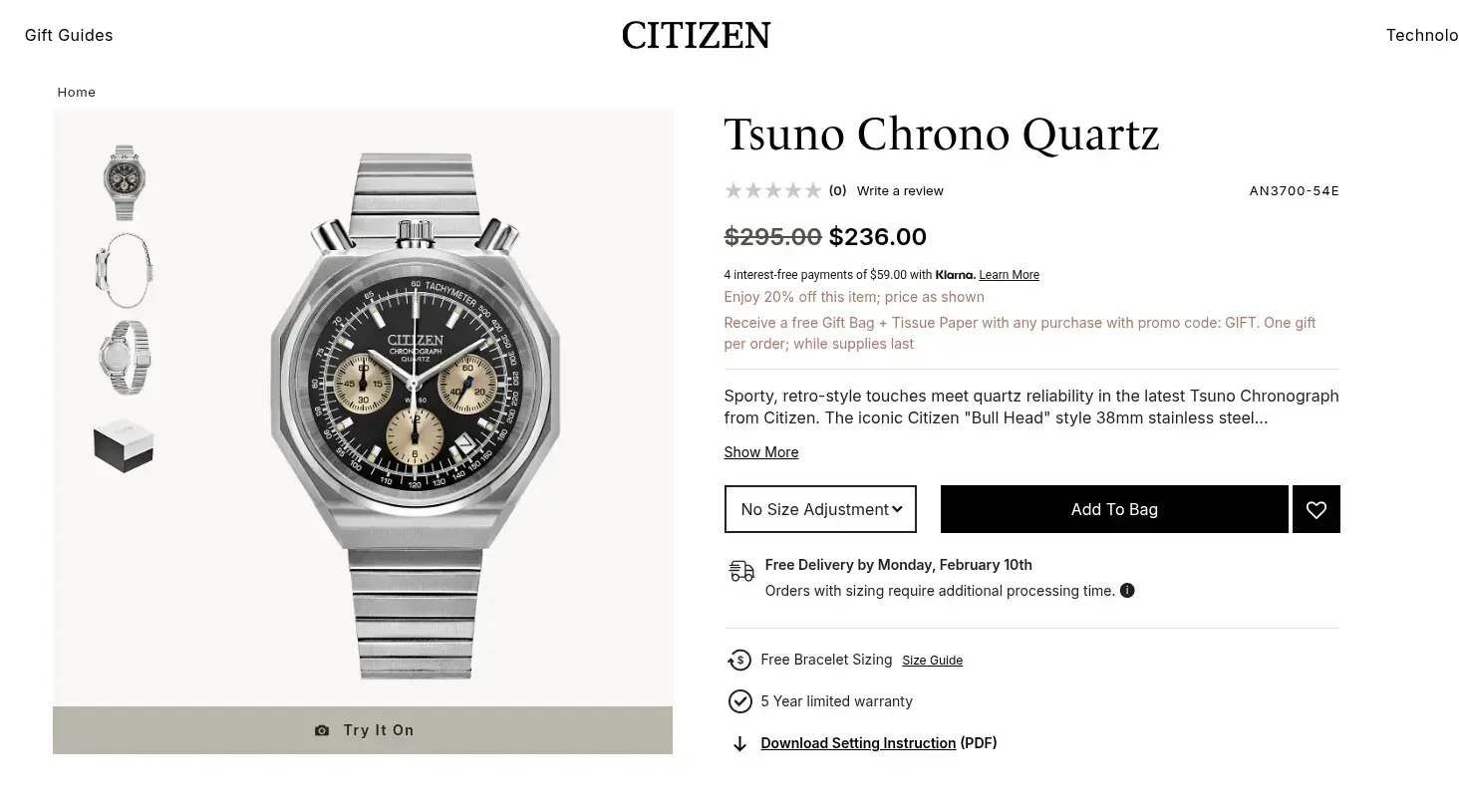Select the watch side-profile thumbnail
This screenshot has height=812, width=1459.
pyautogui.click(x=125, y=270)
